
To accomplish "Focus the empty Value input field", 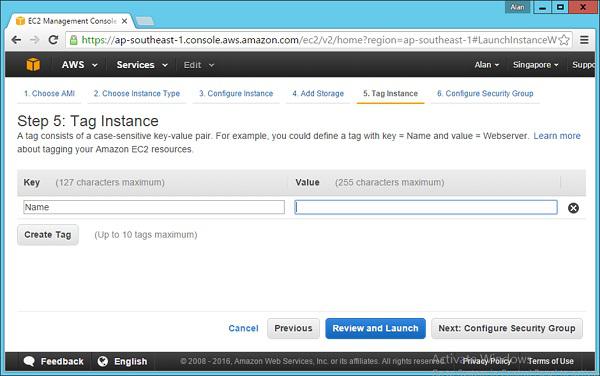I will (x=426, y=207).
